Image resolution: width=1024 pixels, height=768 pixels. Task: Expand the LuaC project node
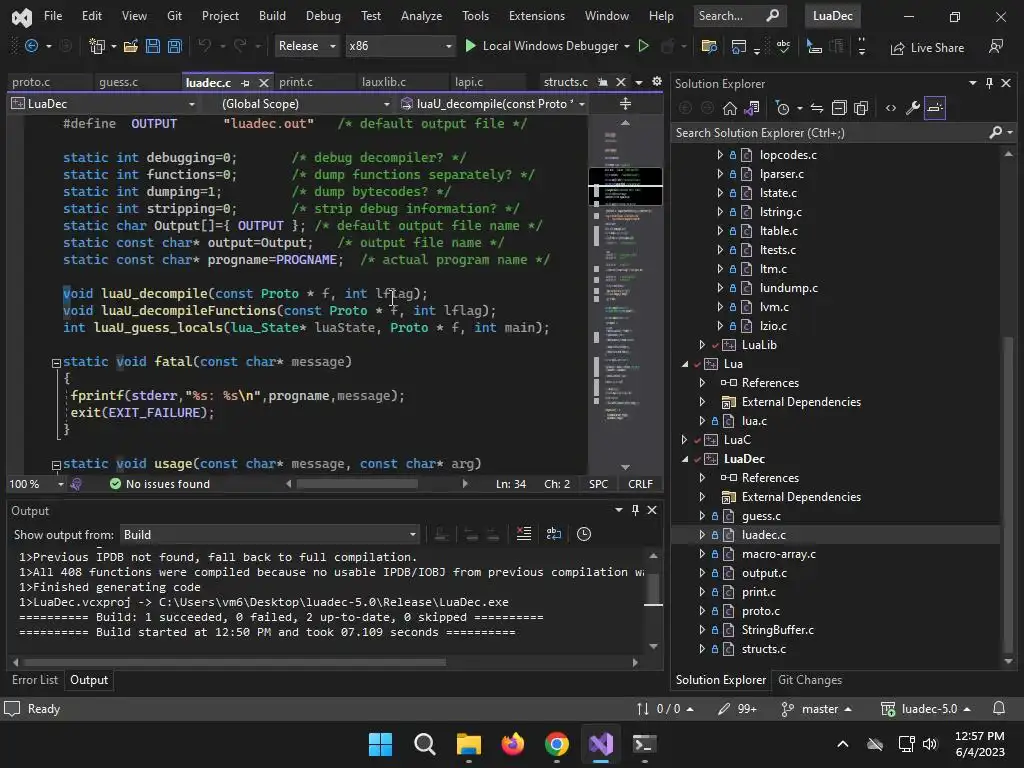685,440
